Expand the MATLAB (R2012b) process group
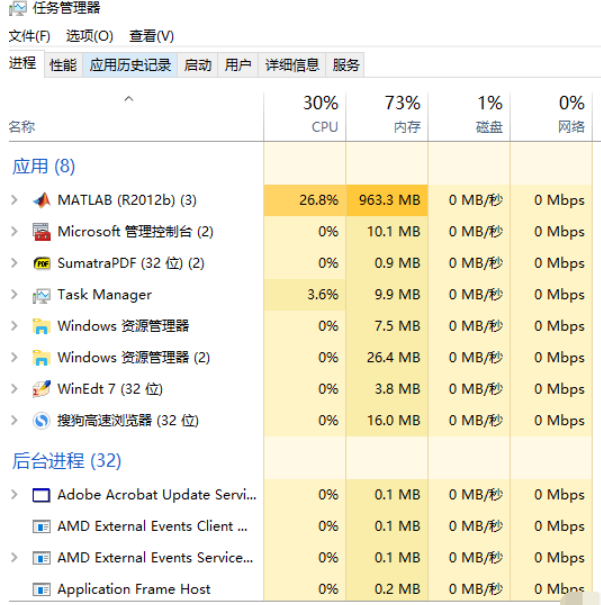Viewport: 601px width, 605px height. tap(14, 200)
